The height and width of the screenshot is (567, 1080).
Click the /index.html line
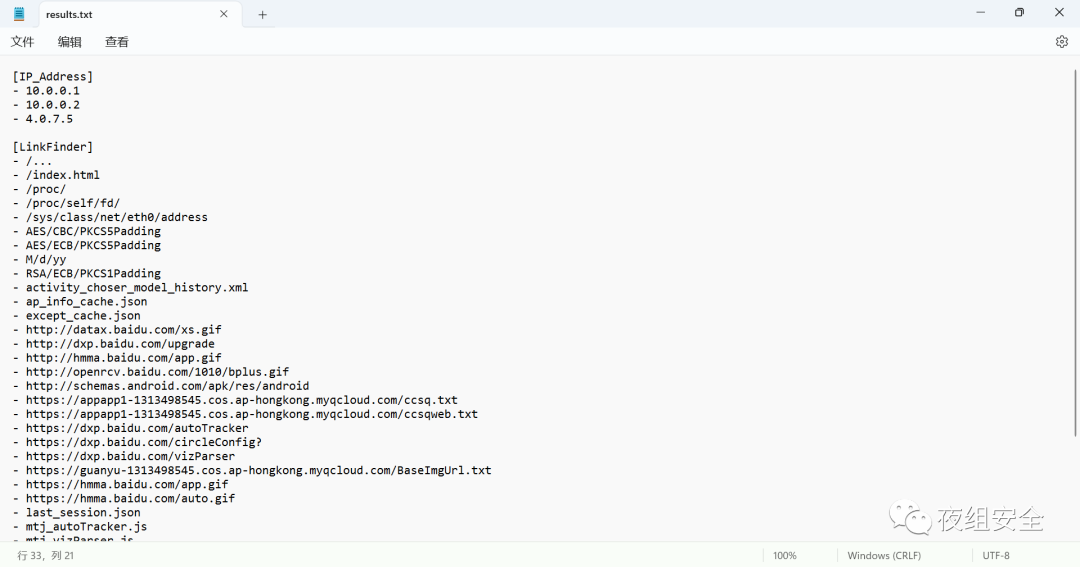pos(56,175)
